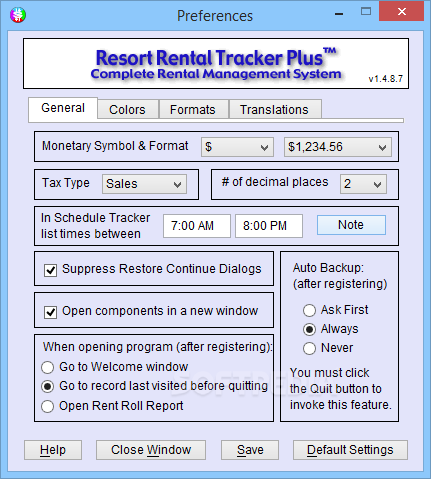431x479 pixels.
Task: Click the Note button
Action: tap(351, 225)
